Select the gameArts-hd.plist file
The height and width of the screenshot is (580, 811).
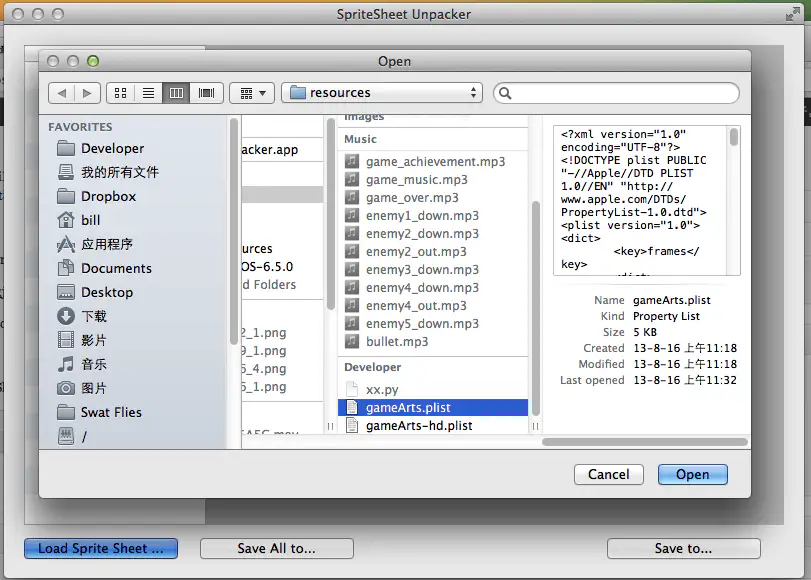coord(419,425)
